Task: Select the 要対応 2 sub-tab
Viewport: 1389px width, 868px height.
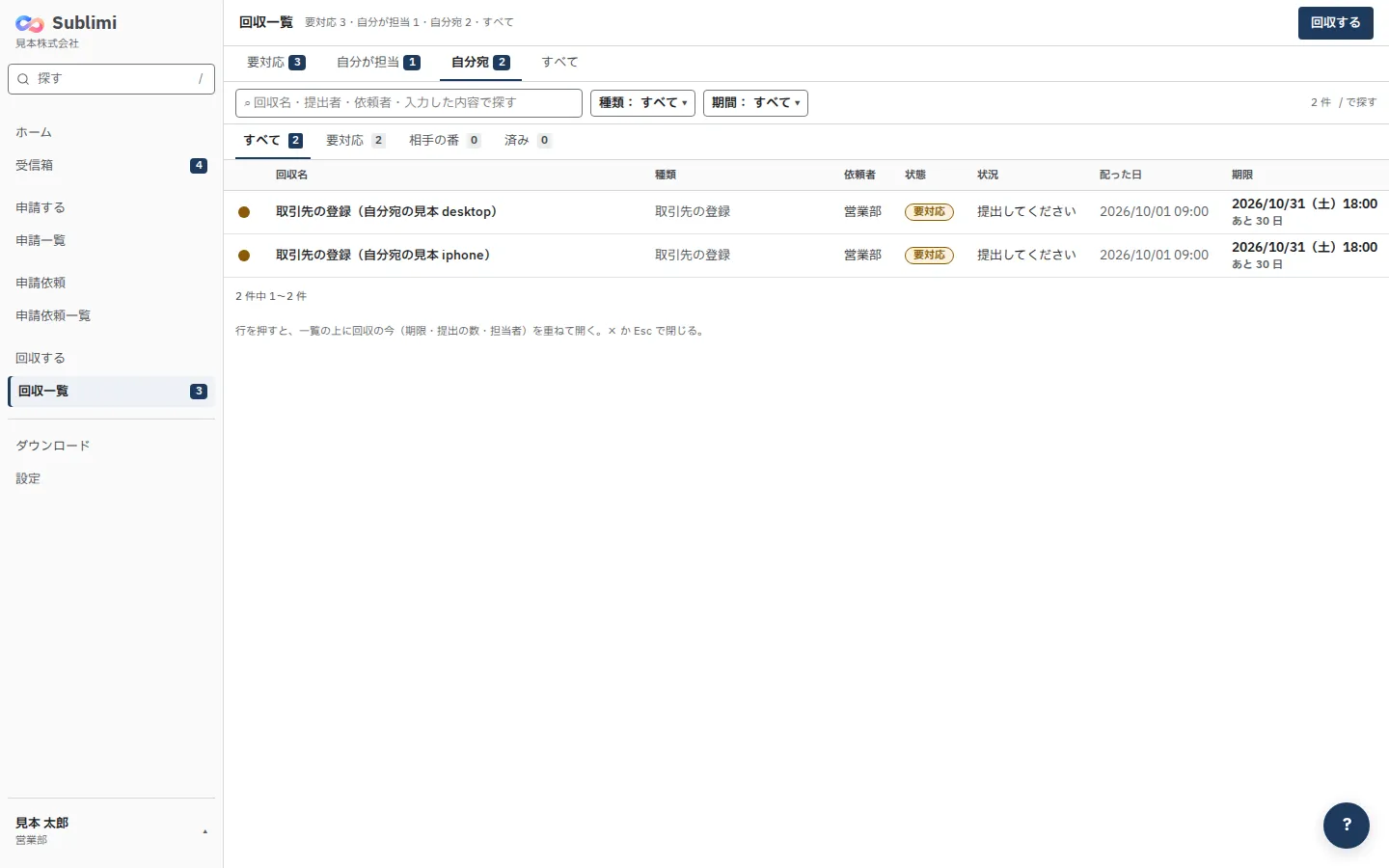Action: (356, 141)
